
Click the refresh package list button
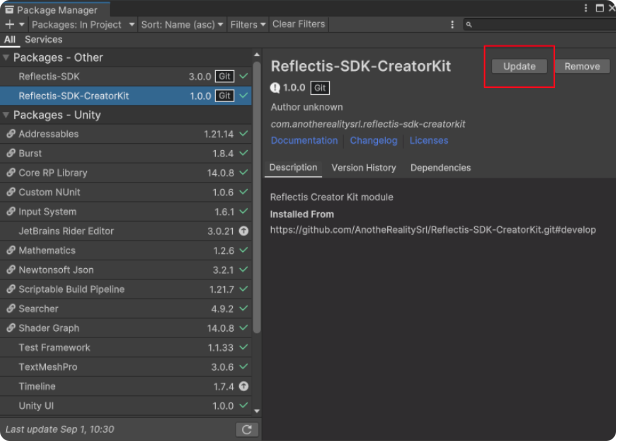click(x=247, y=429)
